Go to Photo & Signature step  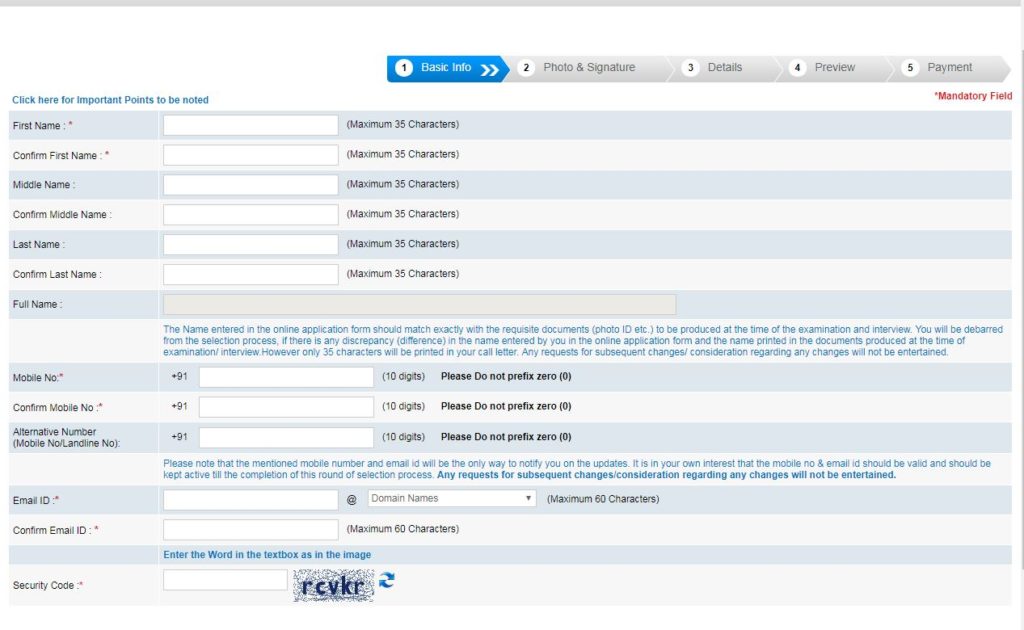[x=588, y=68]
